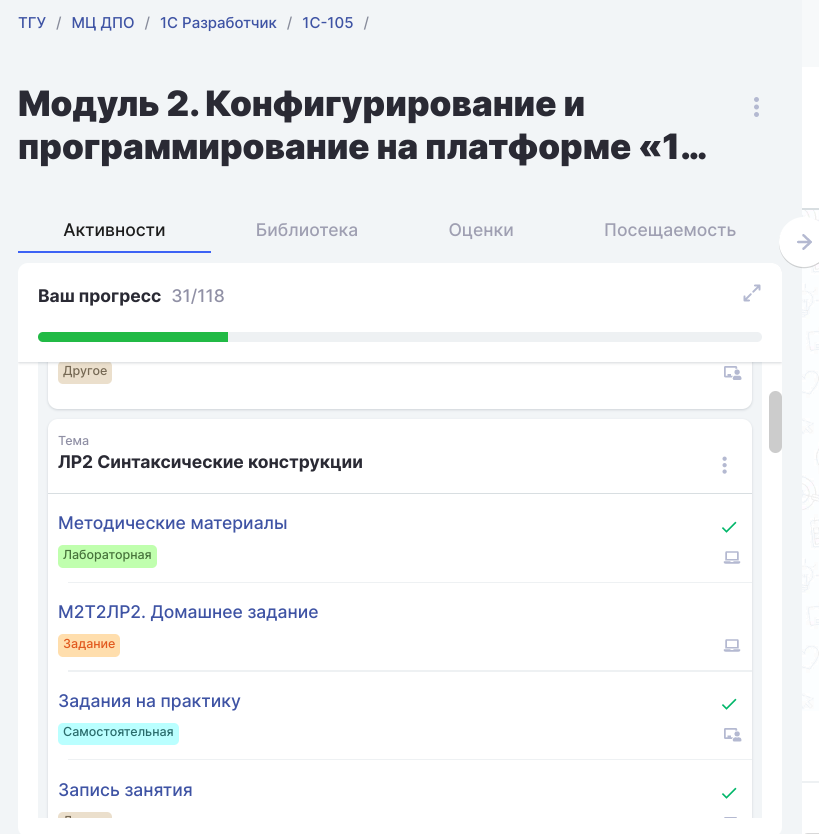Open the Оценки tab

tap(481, 230)
